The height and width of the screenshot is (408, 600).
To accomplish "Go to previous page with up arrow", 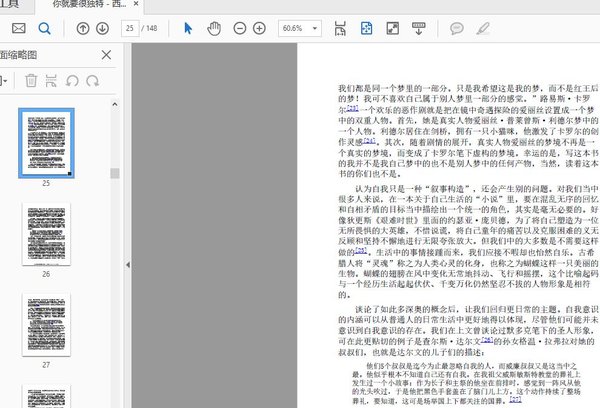I will tap(83, 29).
